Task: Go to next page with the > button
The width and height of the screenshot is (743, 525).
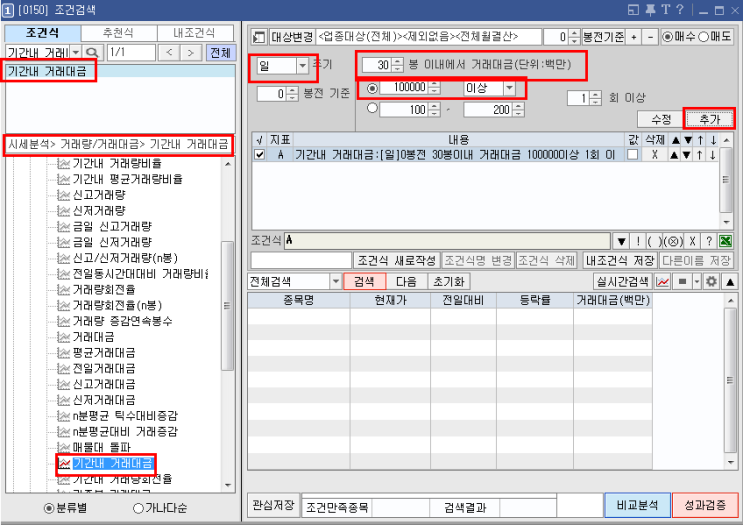Action: tap(190, 53)
